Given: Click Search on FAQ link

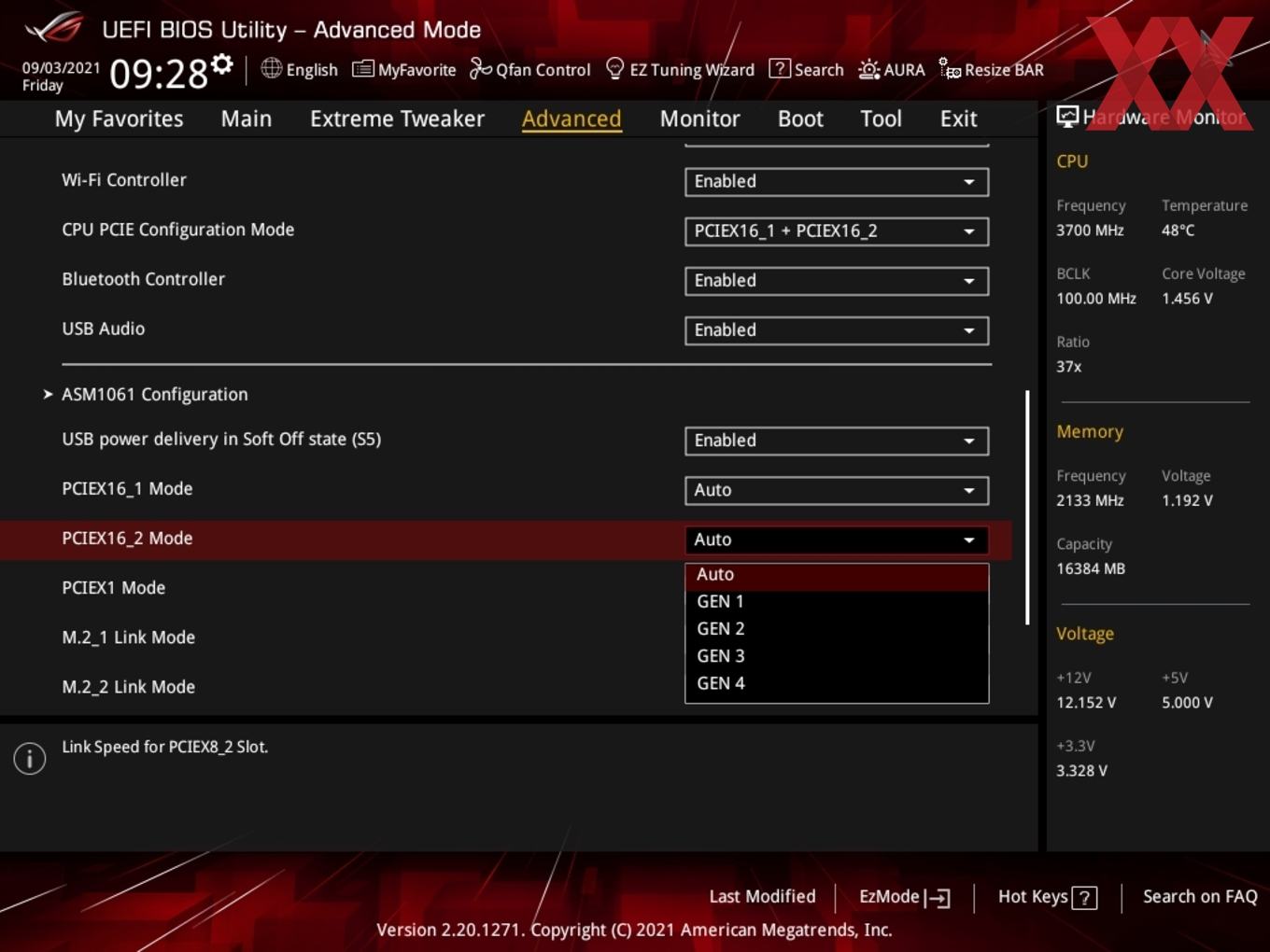Looking at the screenshot, I should [1200, 897].
